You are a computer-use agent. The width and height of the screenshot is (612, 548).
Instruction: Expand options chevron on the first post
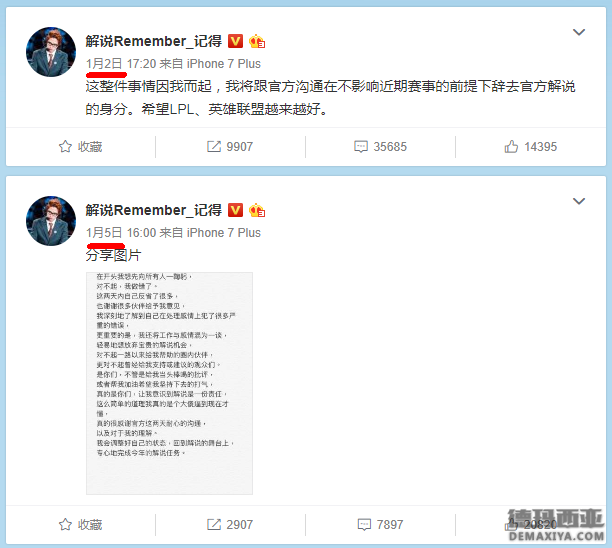coord(578,32)
